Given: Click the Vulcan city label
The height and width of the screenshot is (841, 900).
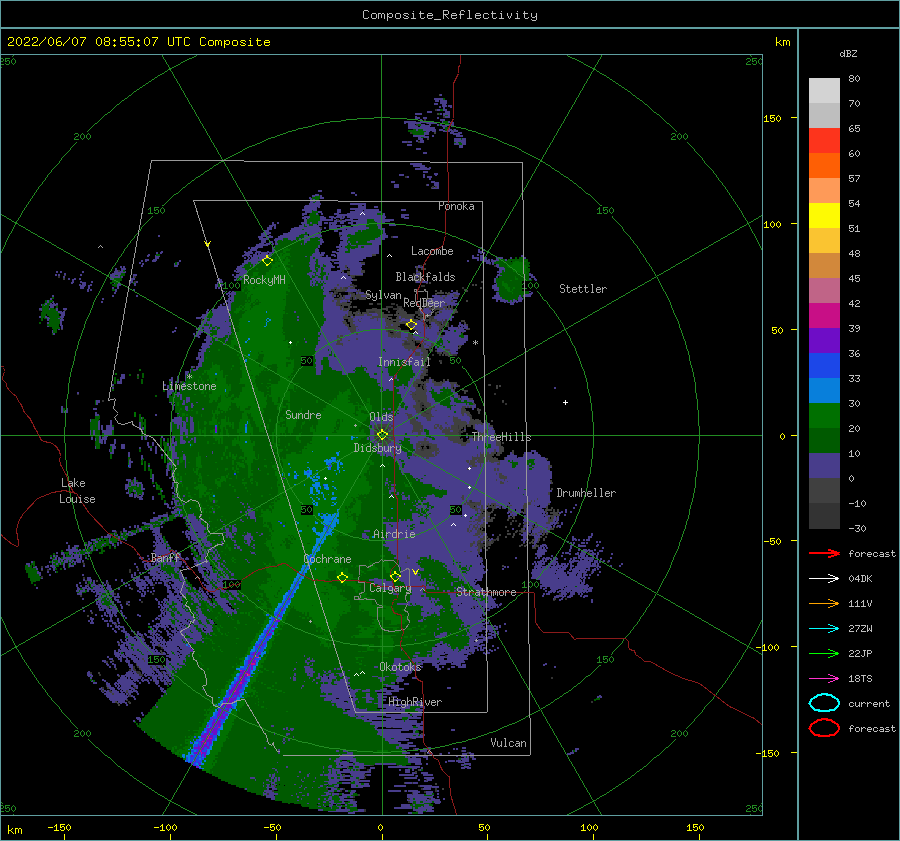Looking at the screenshot, I should 509,743.
